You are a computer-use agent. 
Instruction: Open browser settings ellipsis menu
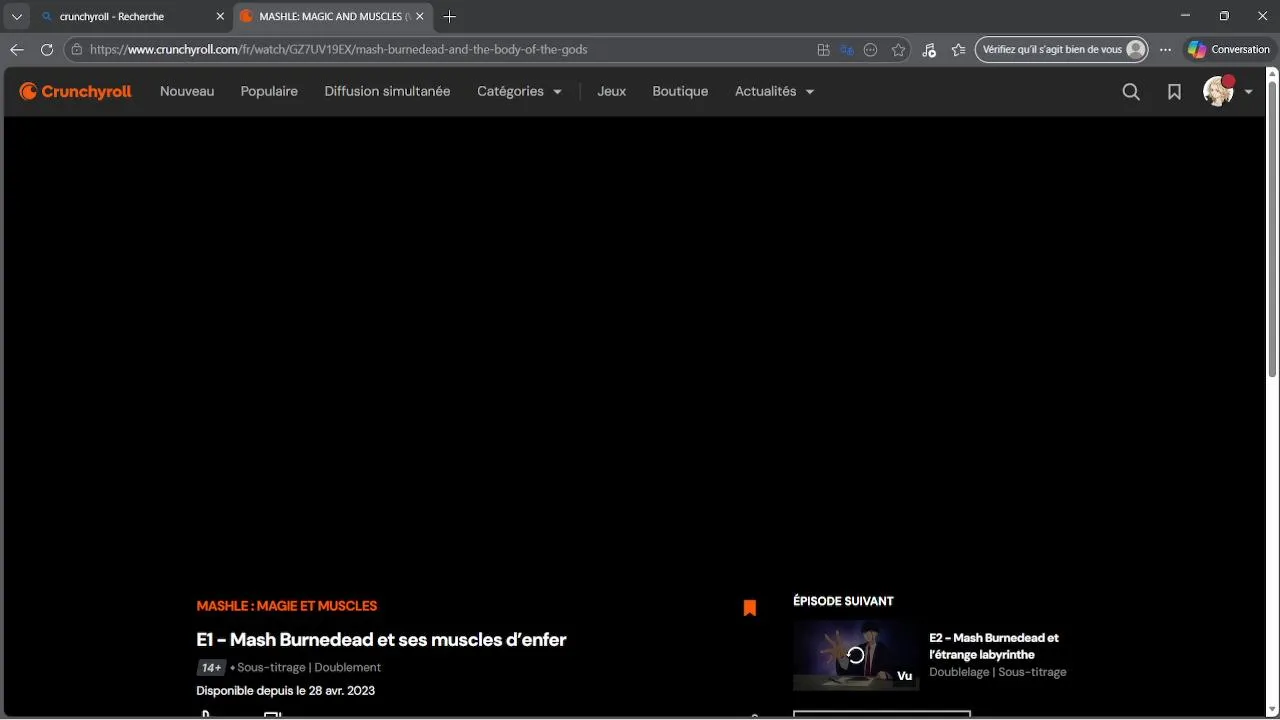(x=1165, y=49)
